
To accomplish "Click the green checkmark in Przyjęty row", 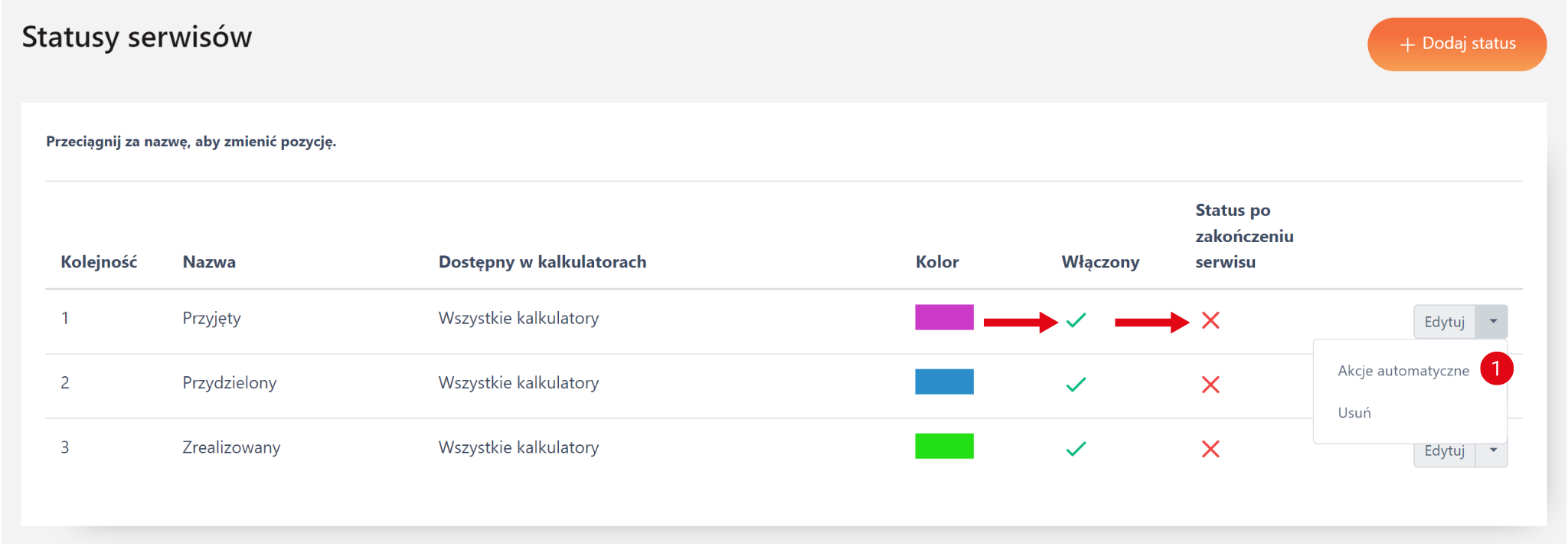I will pos(1076,320).
